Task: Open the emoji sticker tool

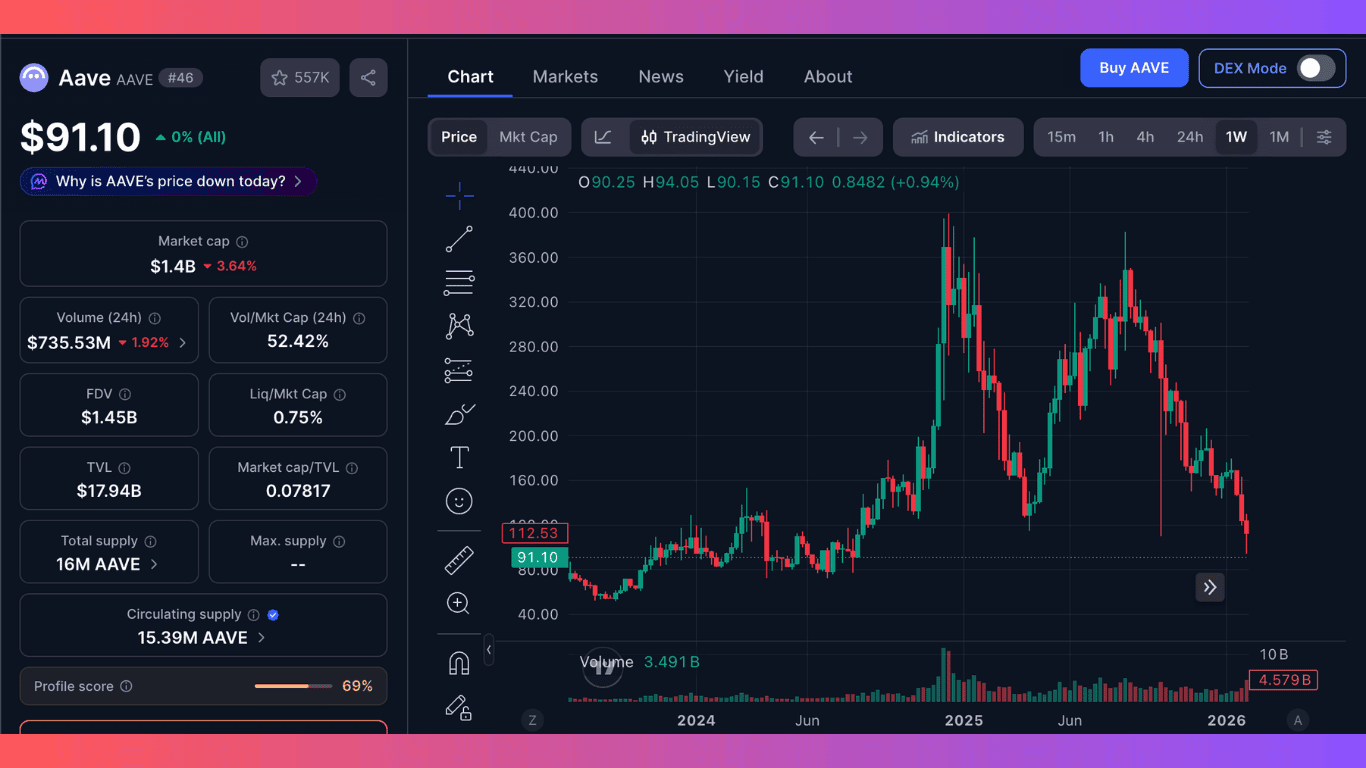Action: tap(458, 501)
